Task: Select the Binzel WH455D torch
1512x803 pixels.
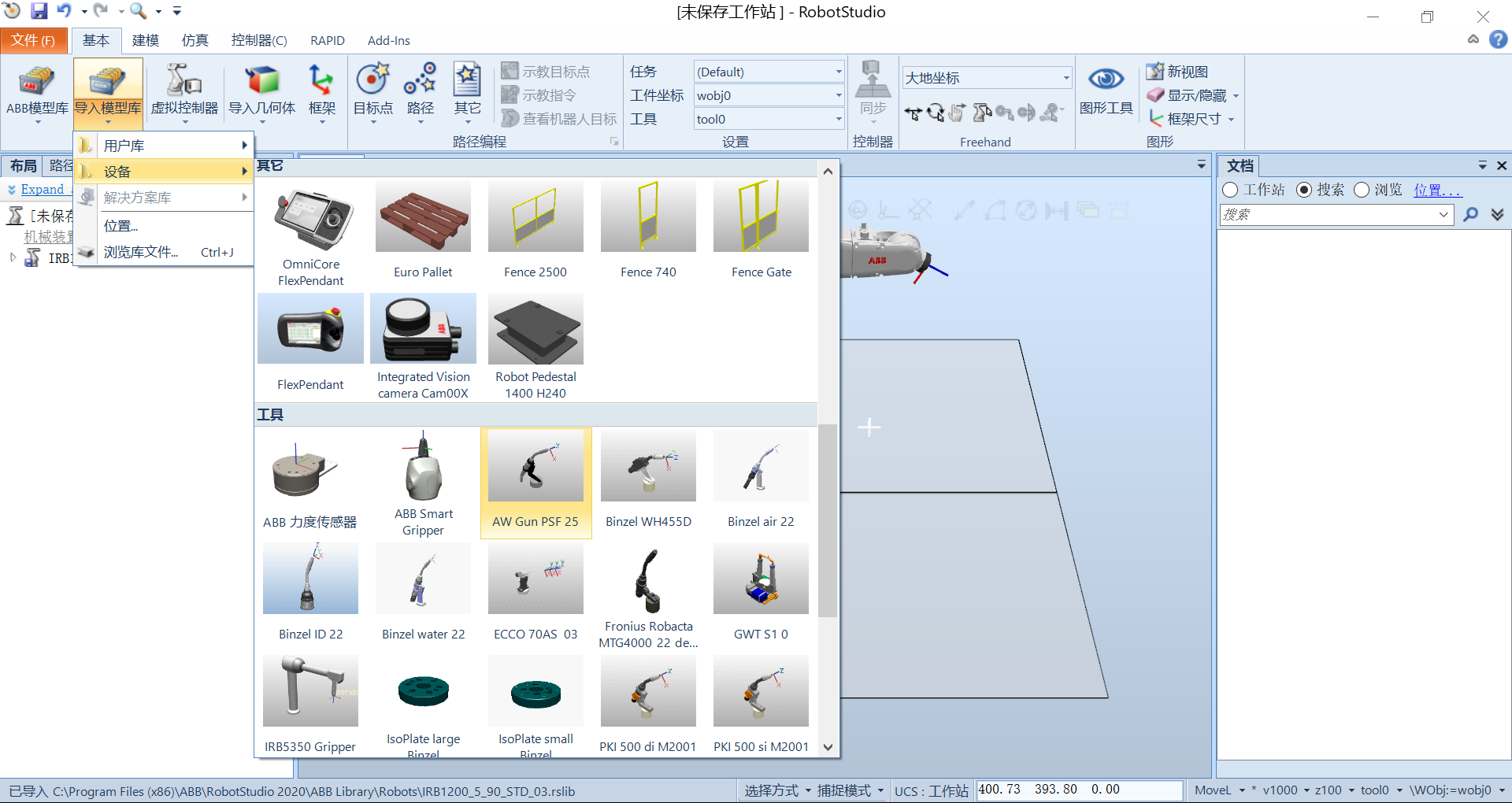Action: 648,480
